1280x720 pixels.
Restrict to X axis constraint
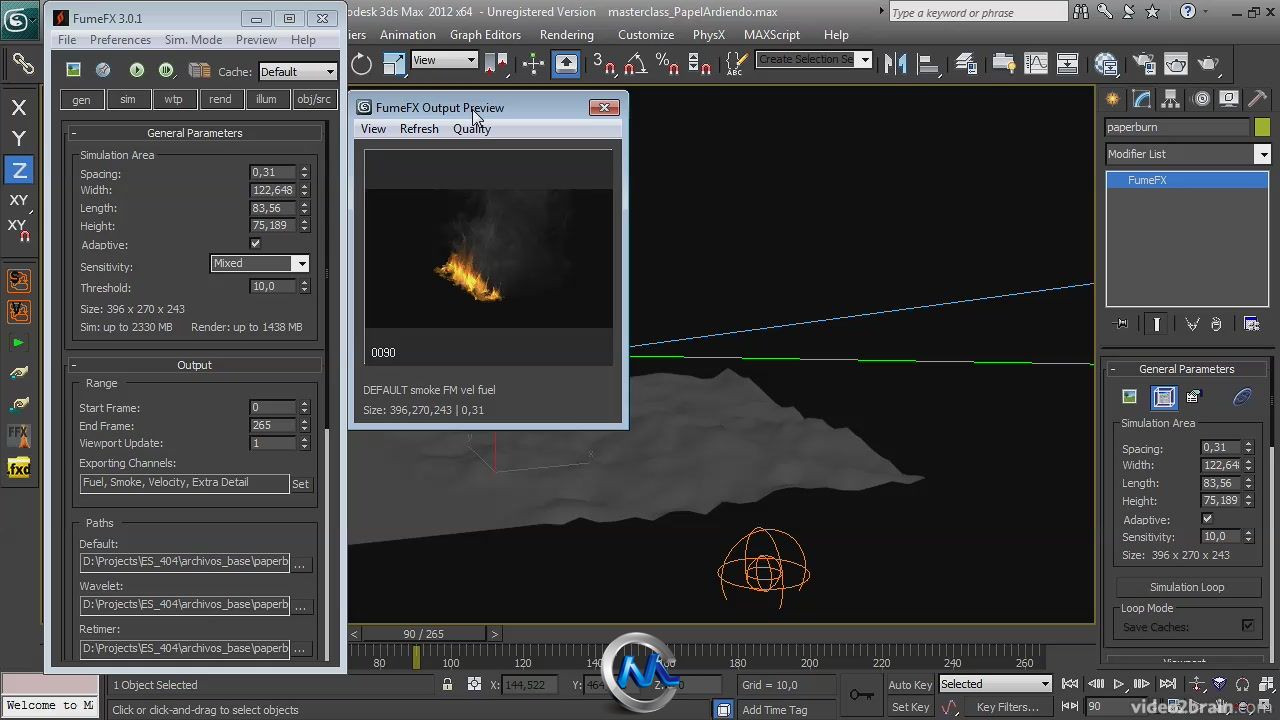(x=18, y=107)
